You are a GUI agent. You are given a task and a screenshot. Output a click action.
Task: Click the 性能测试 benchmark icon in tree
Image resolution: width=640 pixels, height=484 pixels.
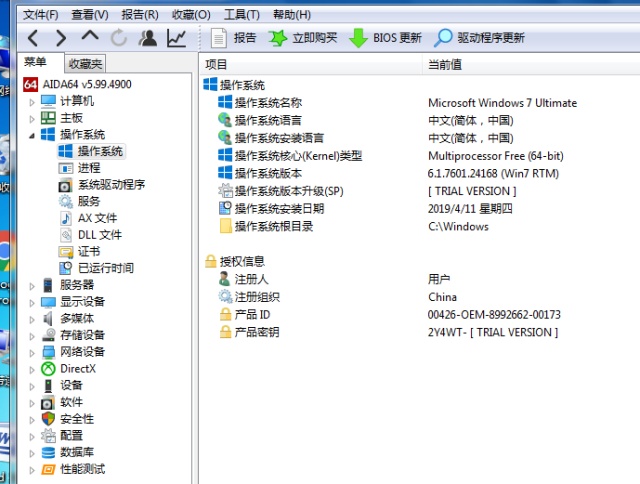[x=48, y=469]
